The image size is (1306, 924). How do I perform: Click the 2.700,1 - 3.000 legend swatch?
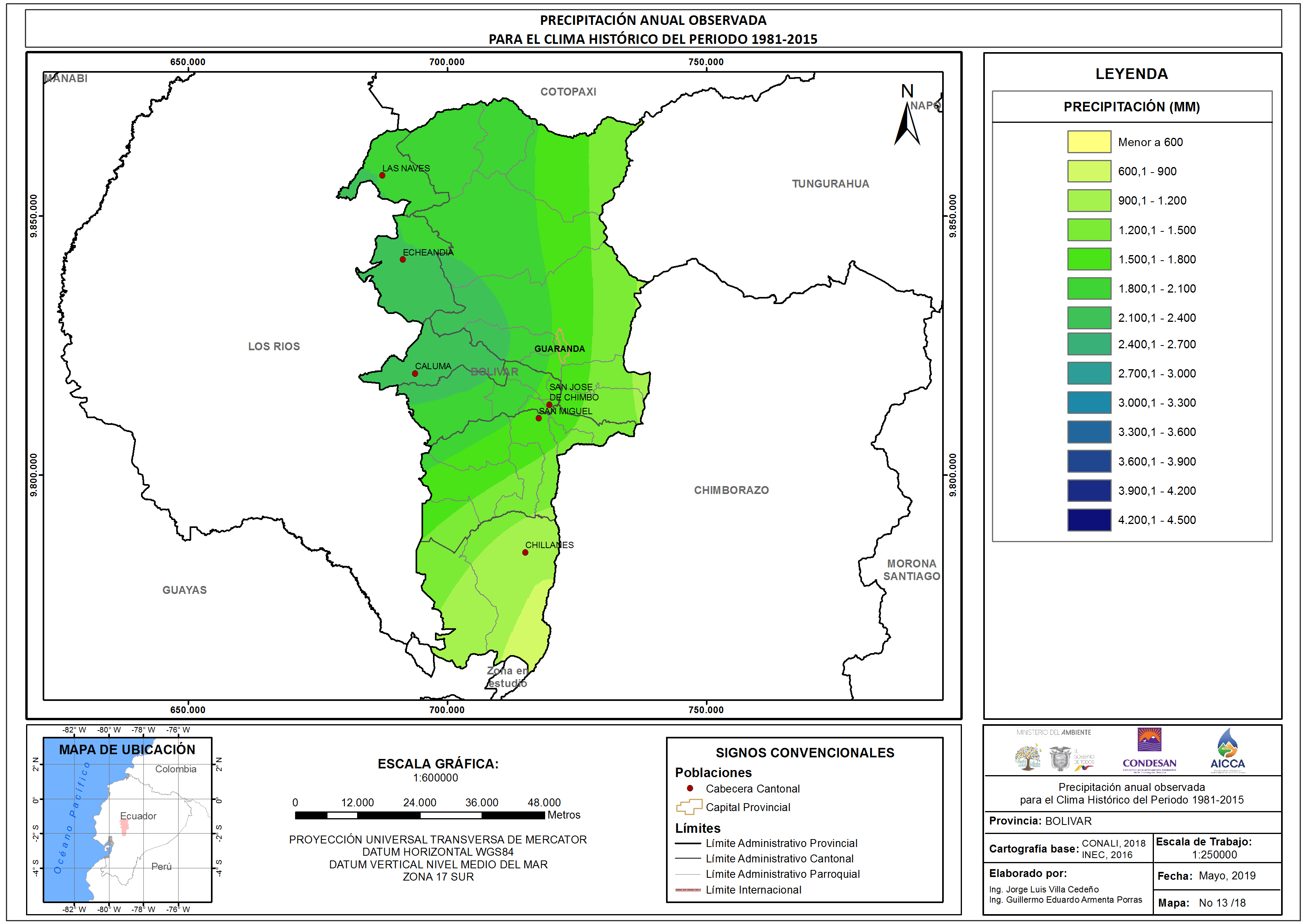pyautogui.click(x=1089, y=373)
